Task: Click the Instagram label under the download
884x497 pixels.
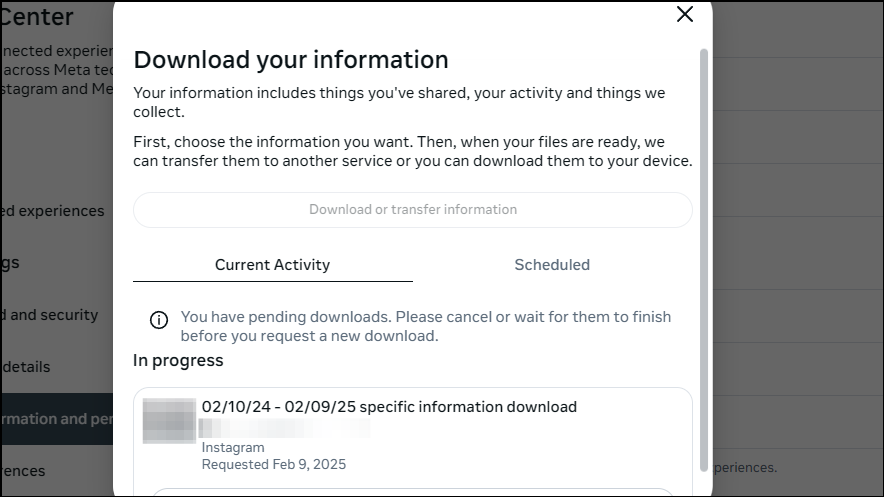Action: click(233, 447)
